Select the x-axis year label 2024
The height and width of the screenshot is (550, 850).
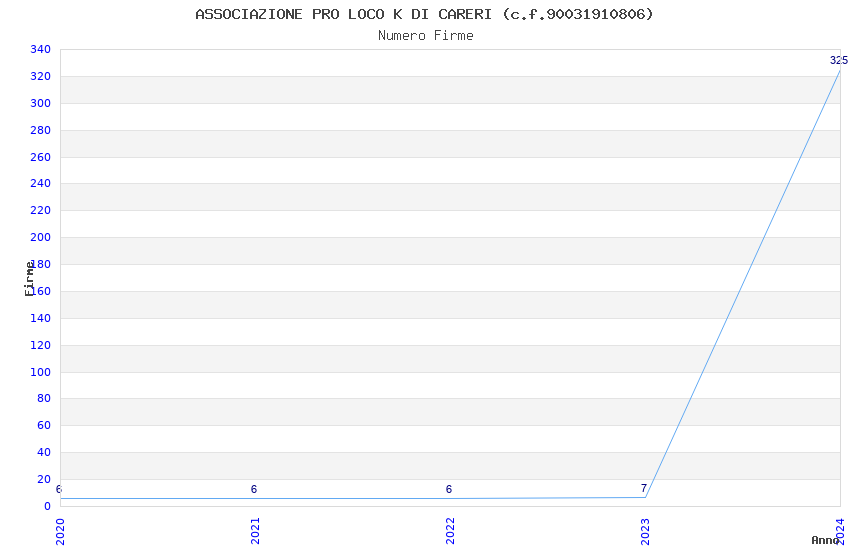(x=840, y=532)
